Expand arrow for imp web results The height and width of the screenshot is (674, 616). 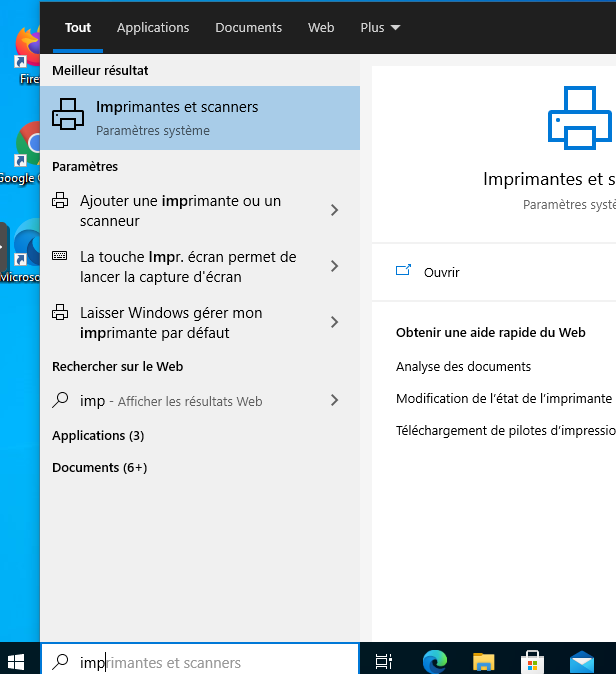pos(334,400)
